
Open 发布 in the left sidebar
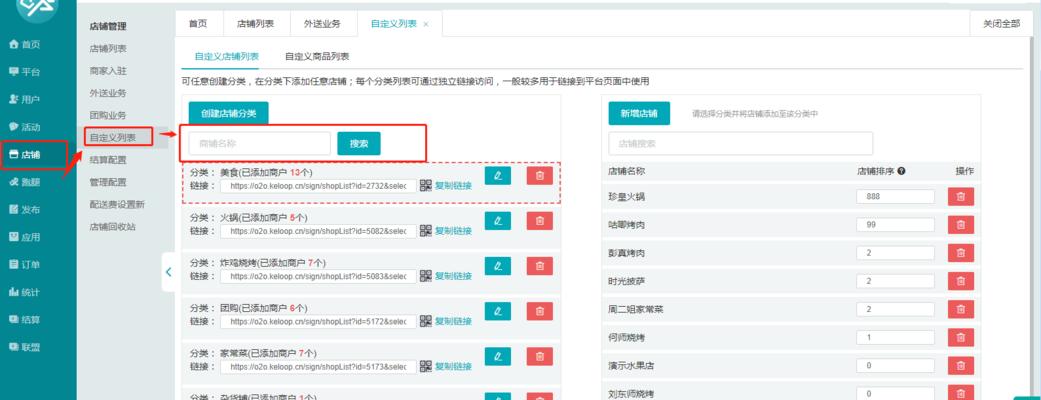coord(25,210)
